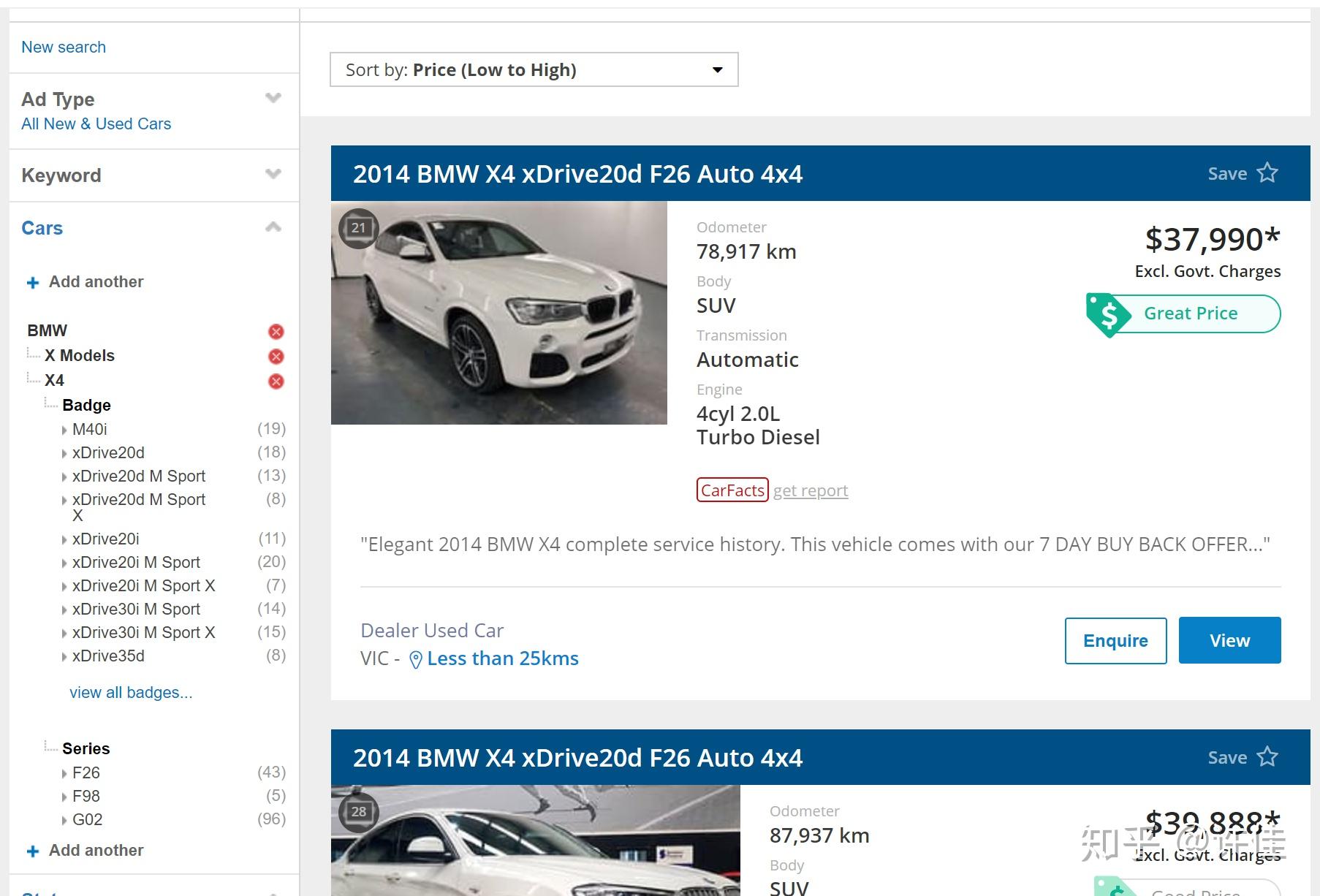This screenshot has height=896, width=1320.
Task: Select the F98 series filter
Action: [86, 797]
